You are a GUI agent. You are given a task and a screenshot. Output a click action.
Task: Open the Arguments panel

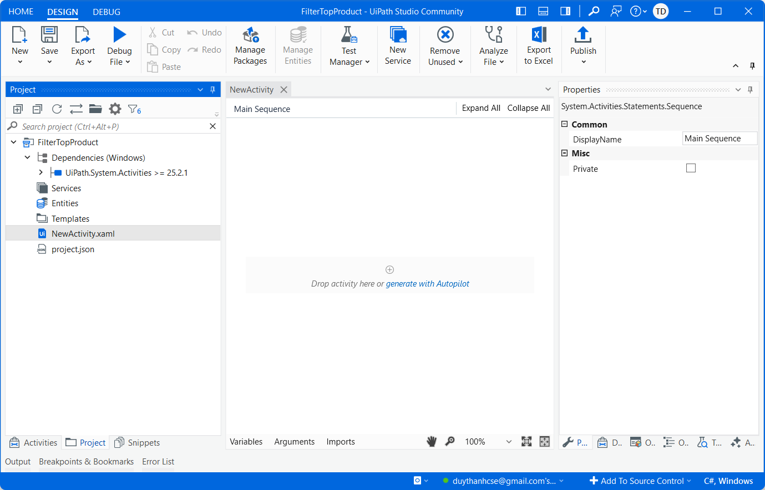[294, 442]
